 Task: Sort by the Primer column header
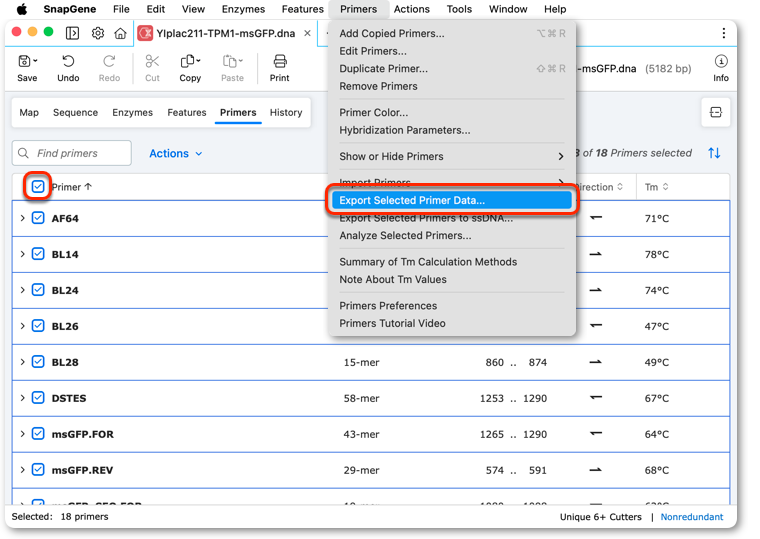[72, 187]
